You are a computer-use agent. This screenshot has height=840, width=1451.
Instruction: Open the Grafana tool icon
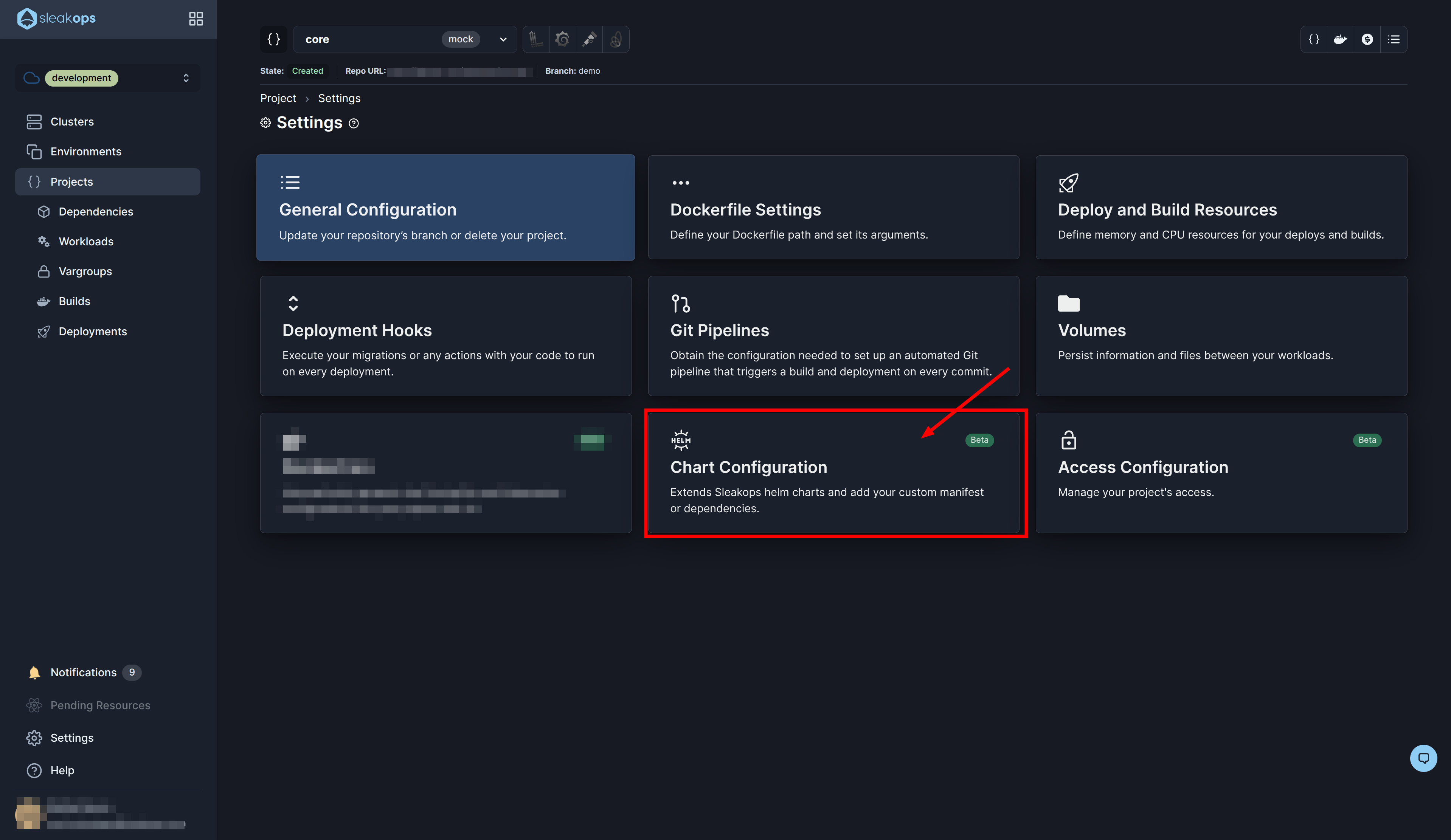(x=562, y=39)
